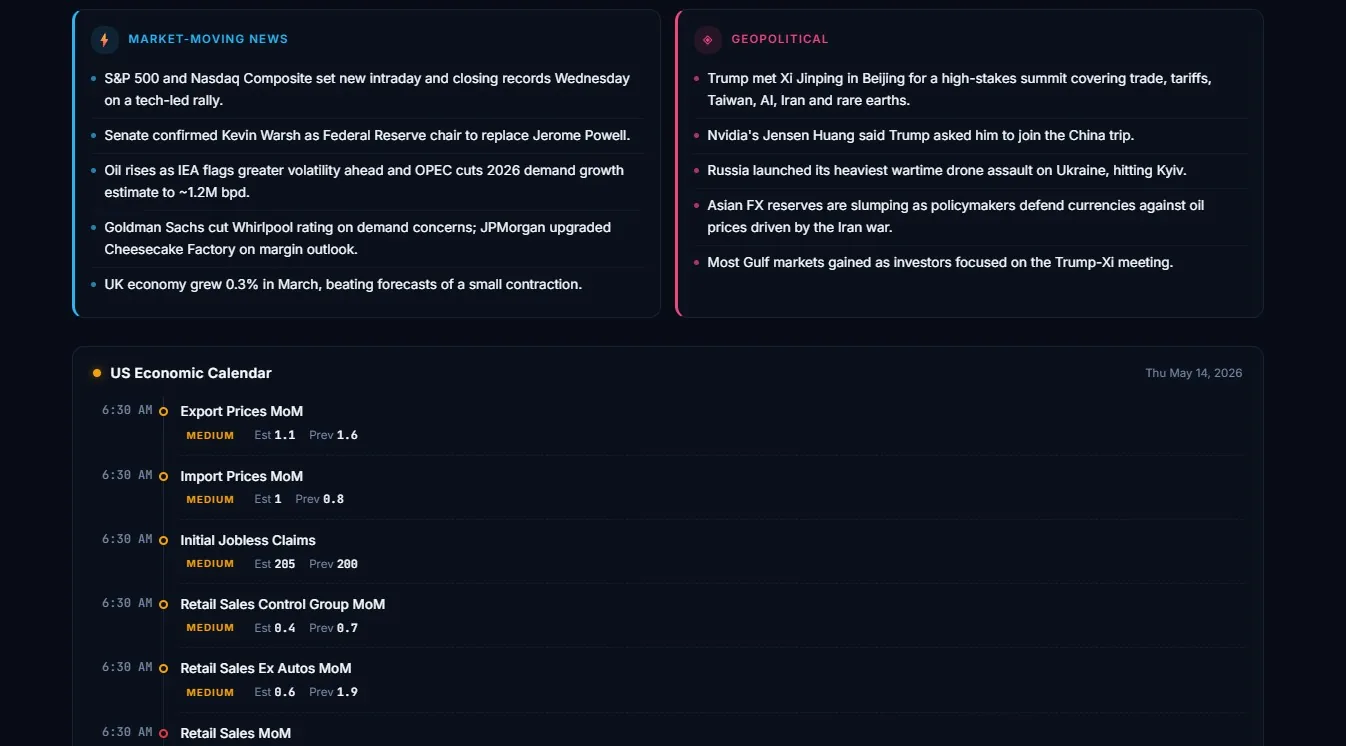
Task: Click the Initial Jobless Claims timeline circle
Action: (163, 540)
